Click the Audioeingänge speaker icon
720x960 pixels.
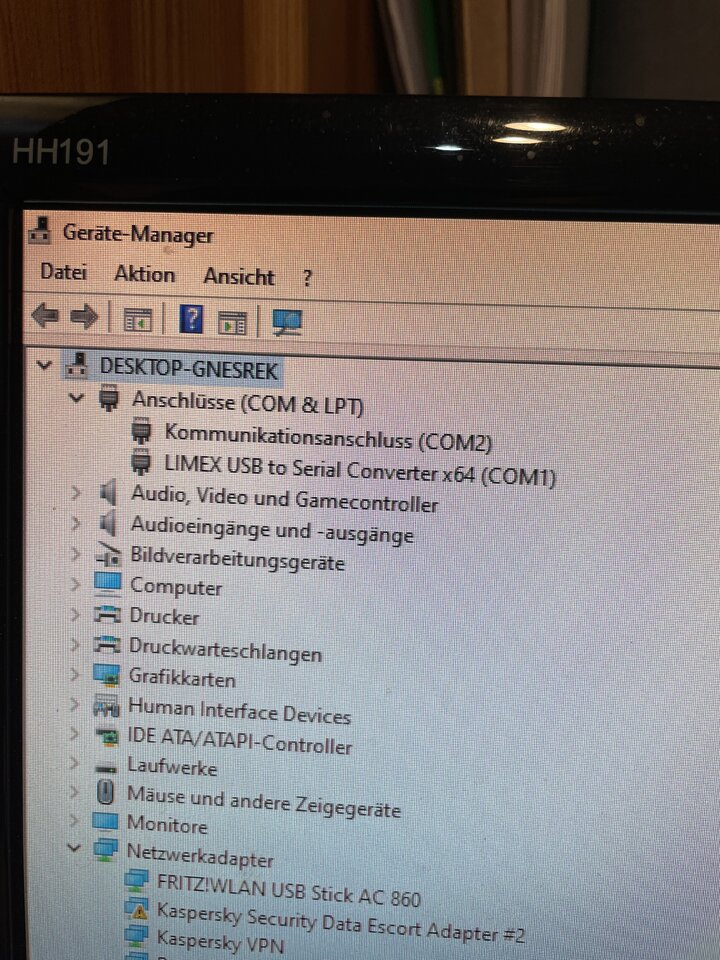(x=108, y=523)
